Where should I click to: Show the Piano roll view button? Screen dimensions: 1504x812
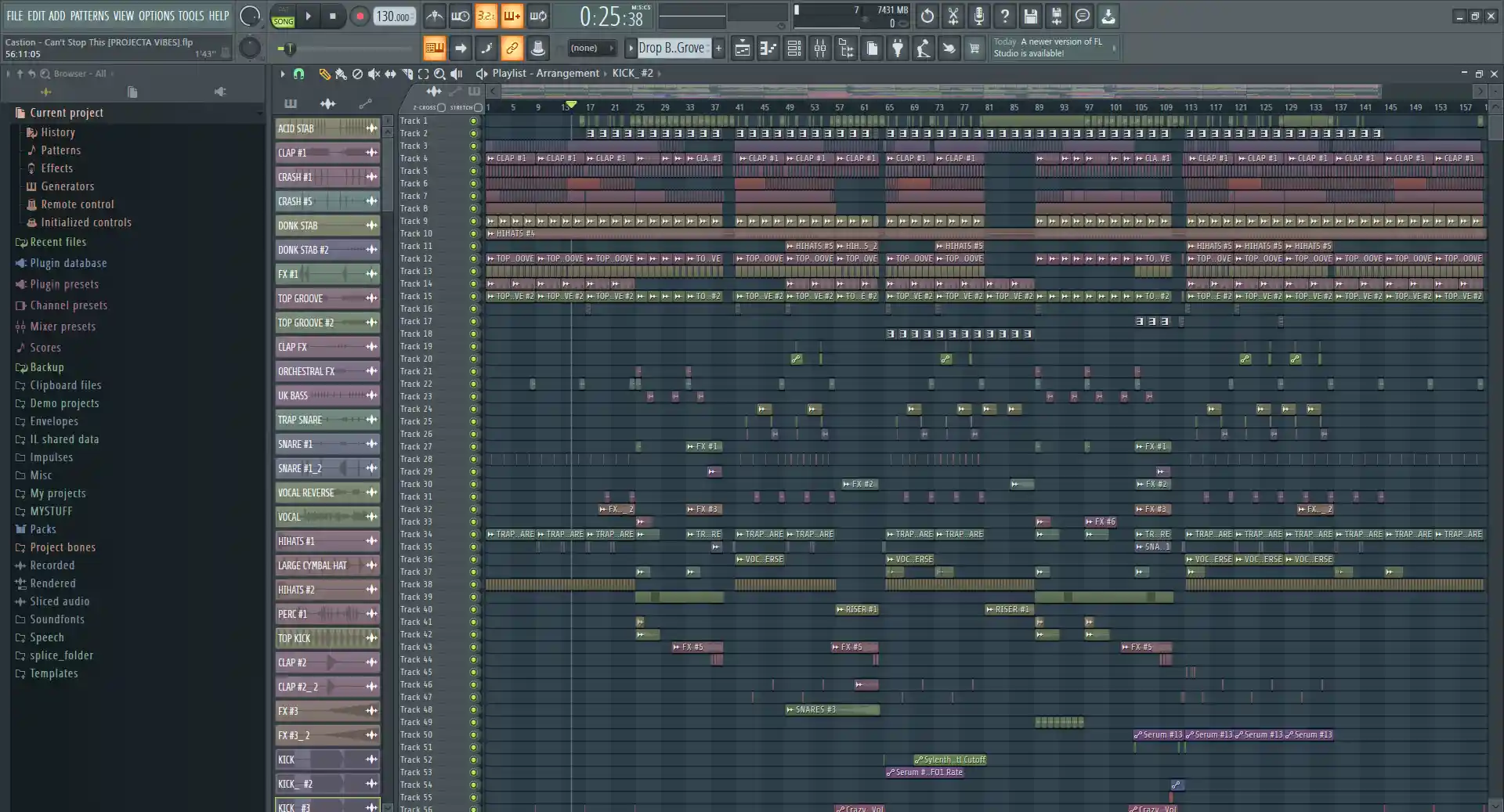(768, 49)
